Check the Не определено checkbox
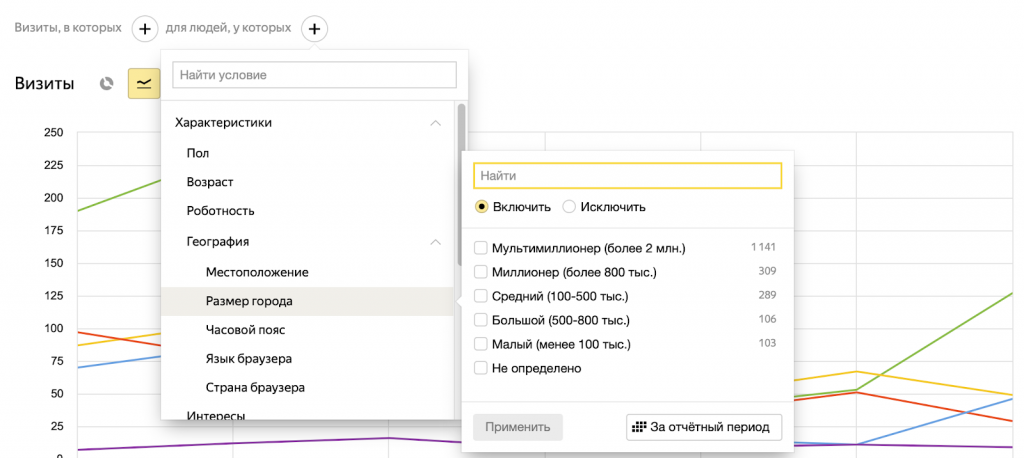 [x=481, y=368]
